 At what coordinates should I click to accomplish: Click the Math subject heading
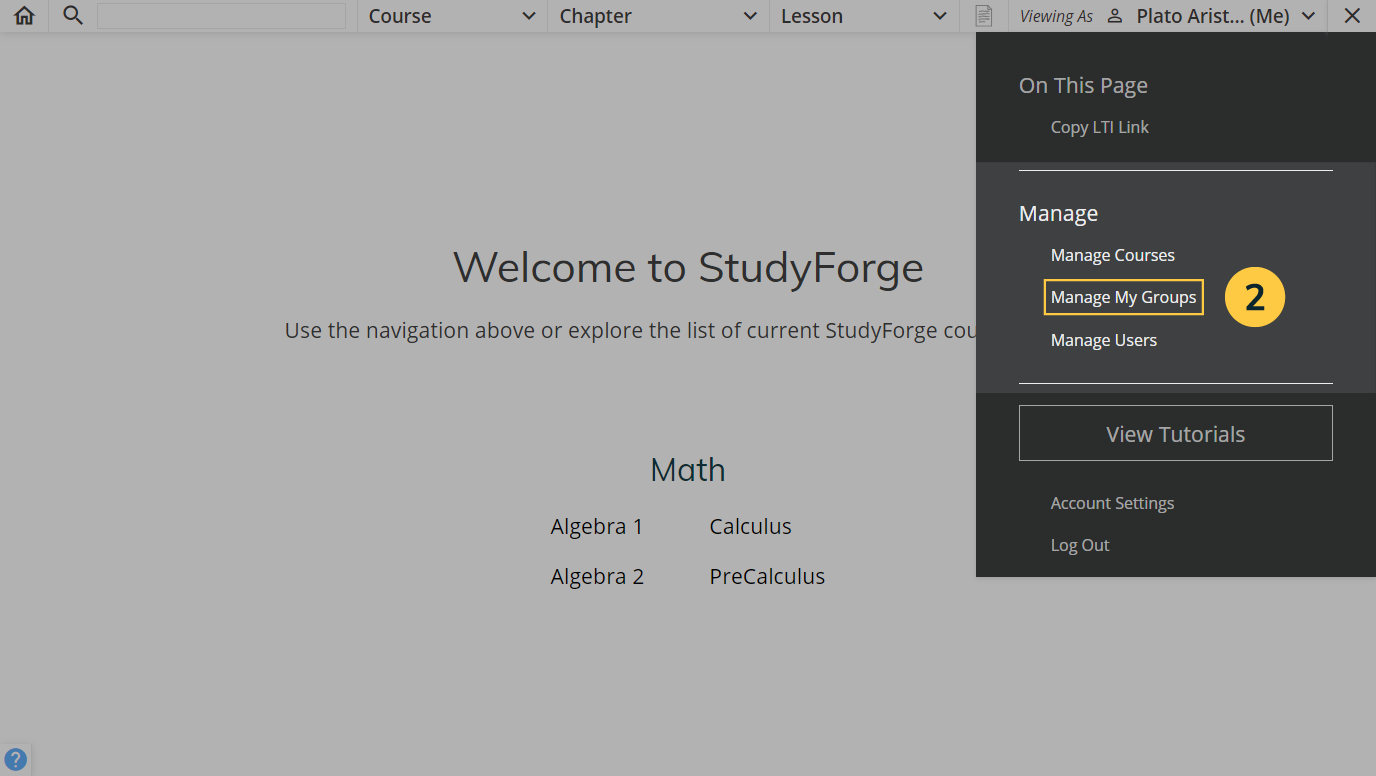click(688, 469)
